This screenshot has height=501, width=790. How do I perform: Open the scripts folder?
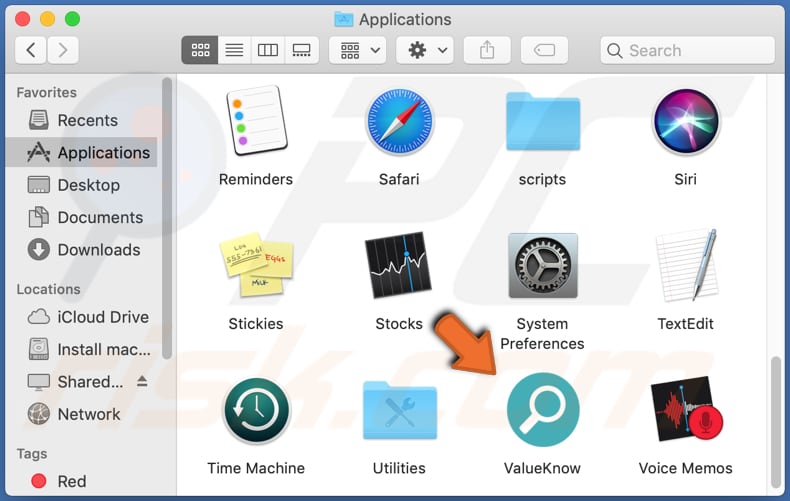pos(543,121)
